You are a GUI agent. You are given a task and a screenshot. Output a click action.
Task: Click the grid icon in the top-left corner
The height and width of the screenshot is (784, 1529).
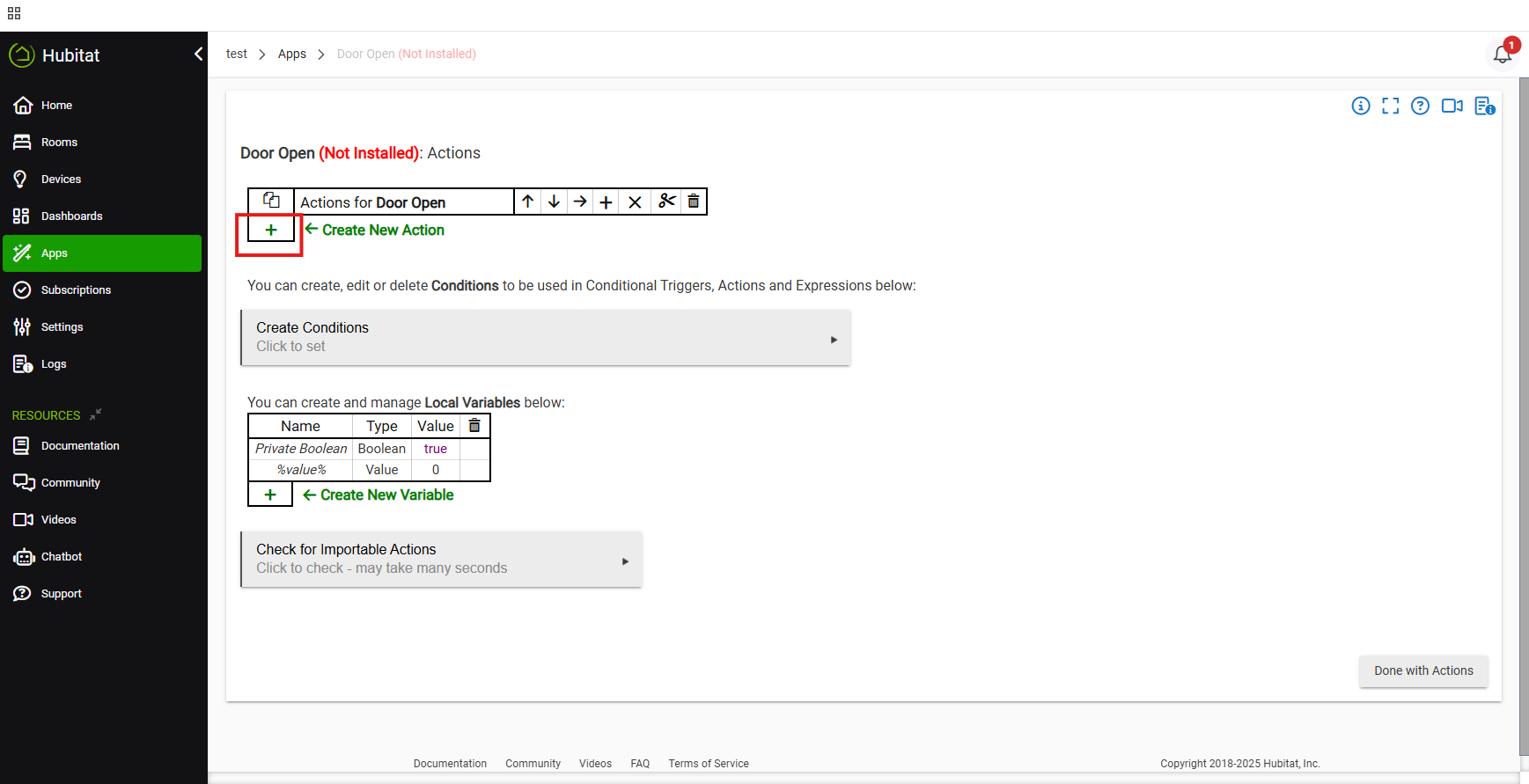click(14, 13)
